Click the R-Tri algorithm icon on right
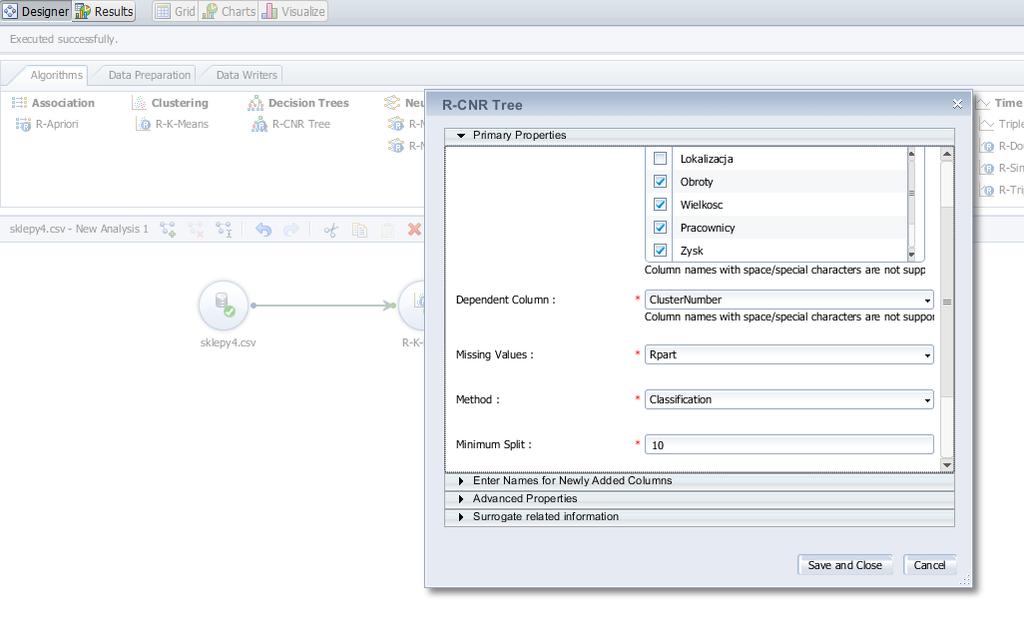The image size is (1024, 634). click(987, 190)
